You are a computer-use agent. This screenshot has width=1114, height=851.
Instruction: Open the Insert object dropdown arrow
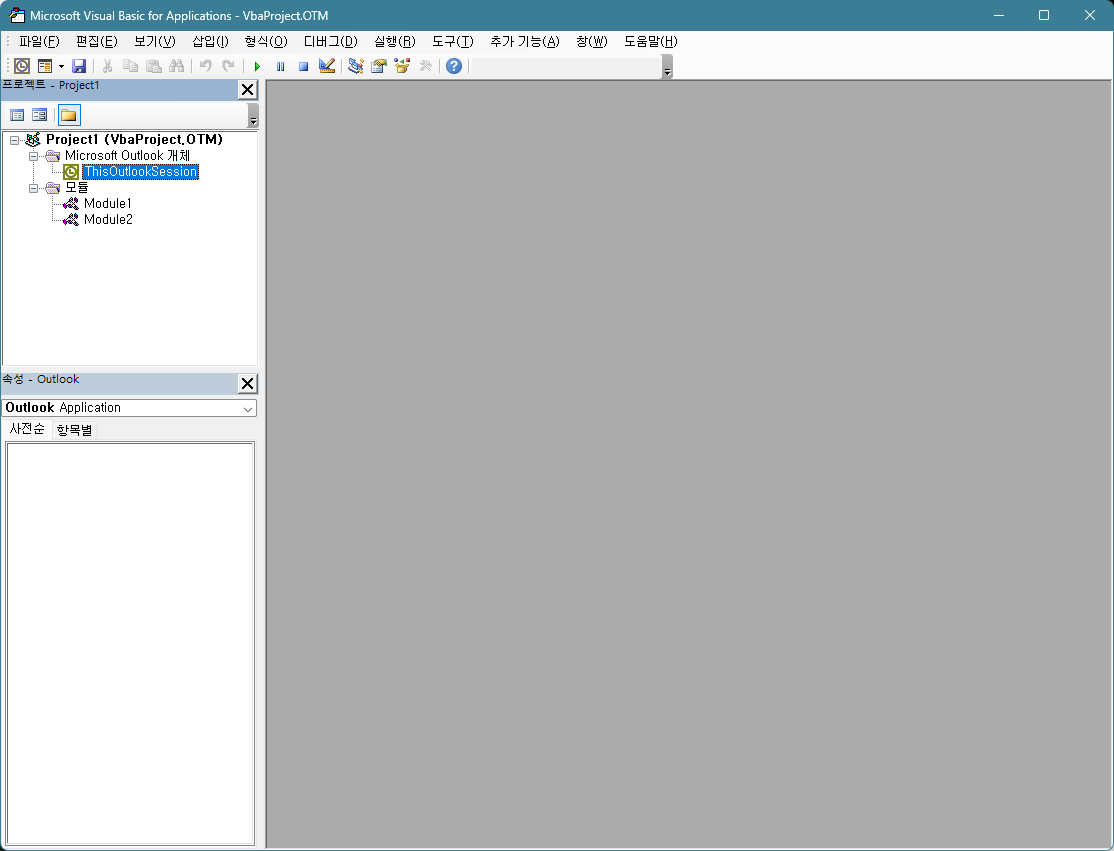[x=61, y=66]
